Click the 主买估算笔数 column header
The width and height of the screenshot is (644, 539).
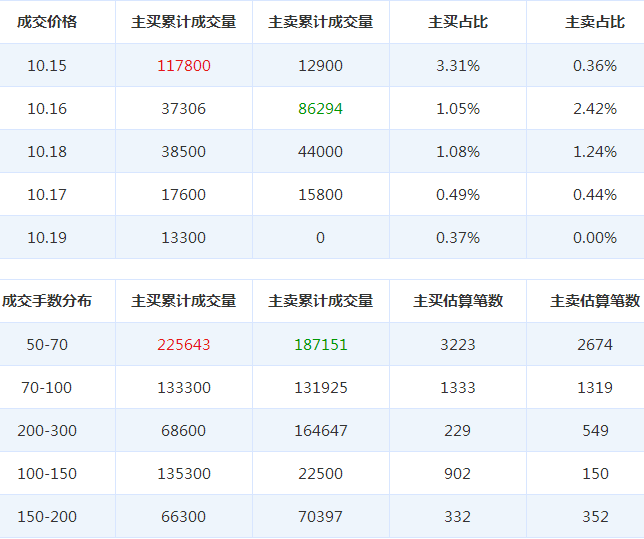[458, 301]
